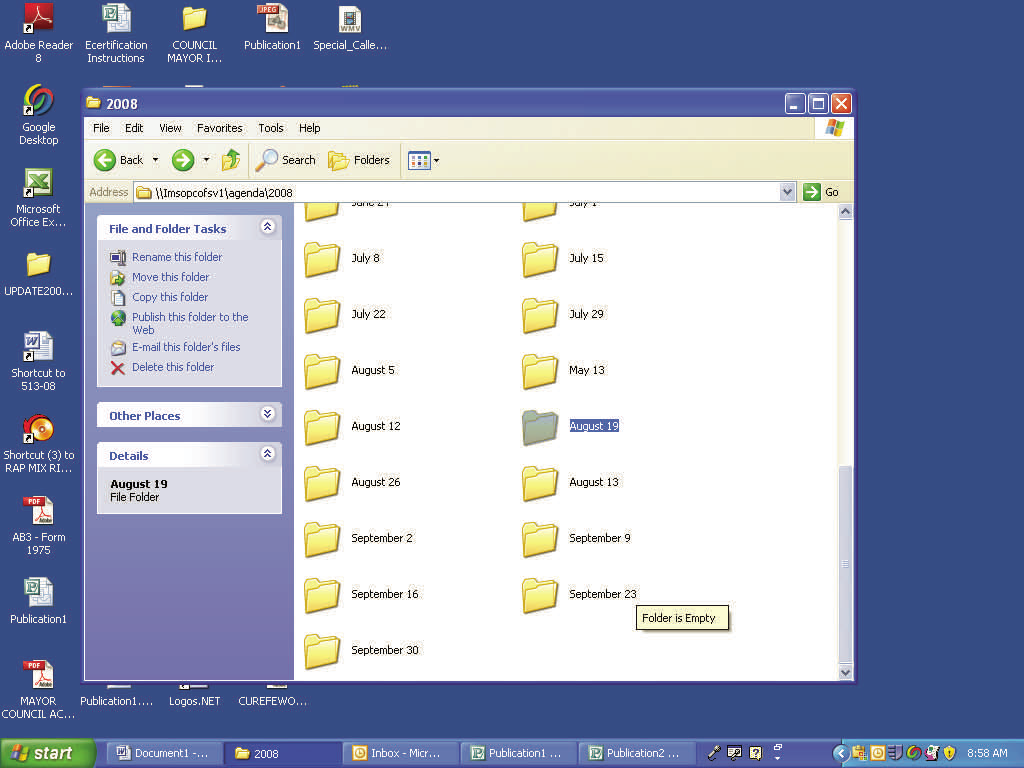Click the Start button
The width and height of the screenshot is (1024, 768).
(47, 754)
